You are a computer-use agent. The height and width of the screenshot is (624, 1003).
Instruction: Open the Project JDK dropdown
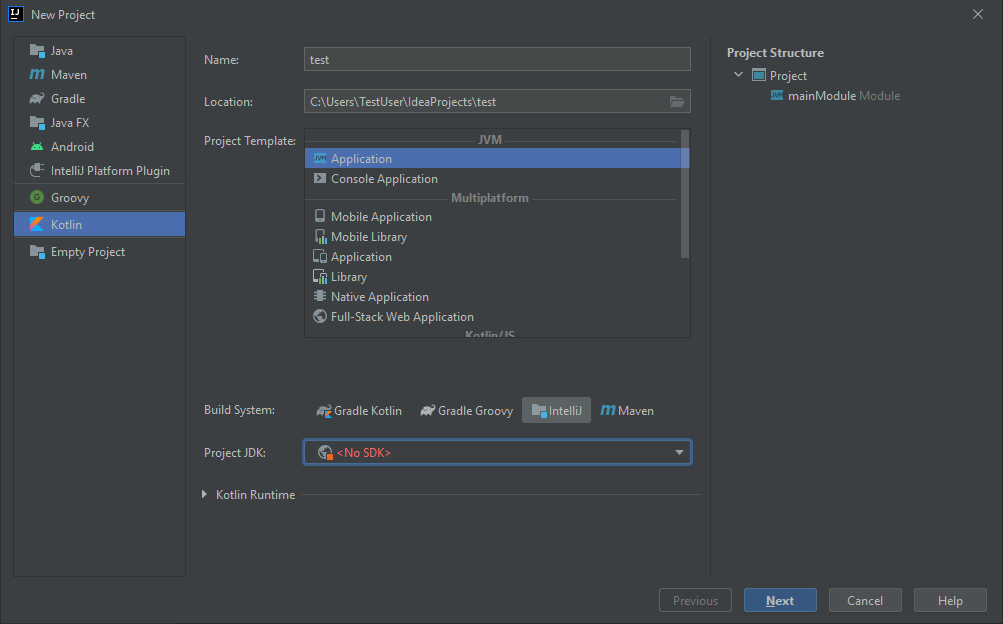497,453
